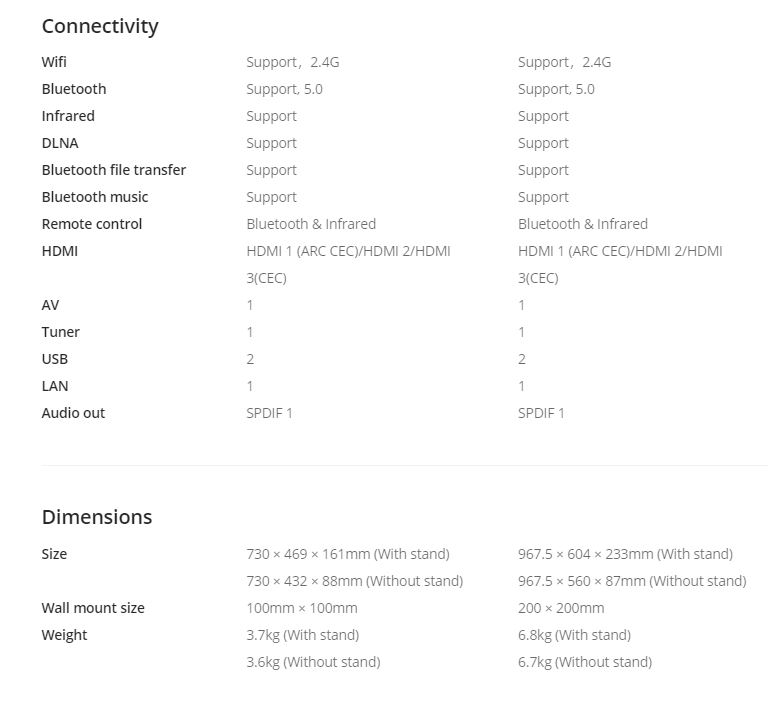The image size is (768, 709).
Task: Click the 200 × 200mm wall mount value
Action: click(561, 608)
